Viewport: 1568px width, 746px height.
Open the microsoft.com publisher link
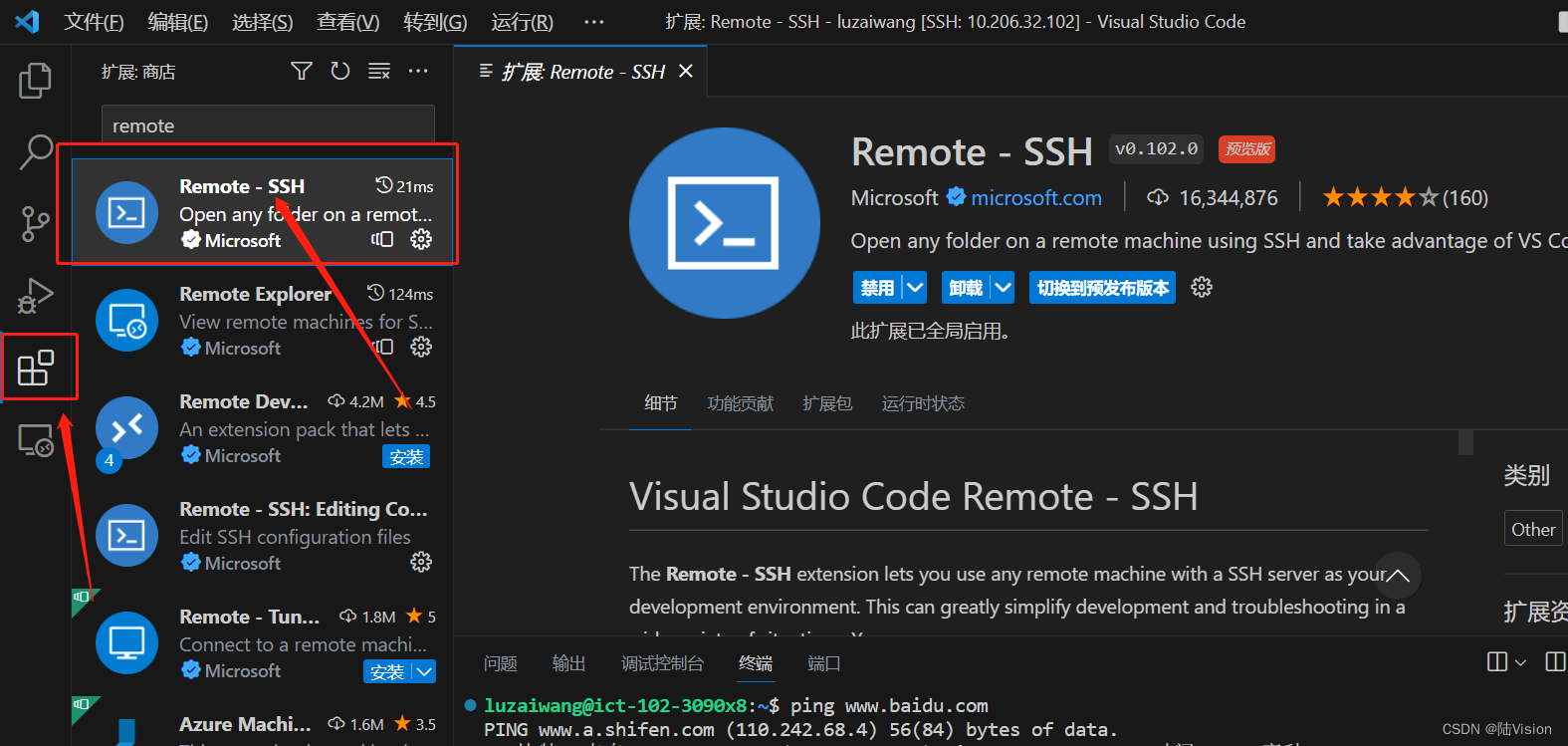click(1036, 198)
